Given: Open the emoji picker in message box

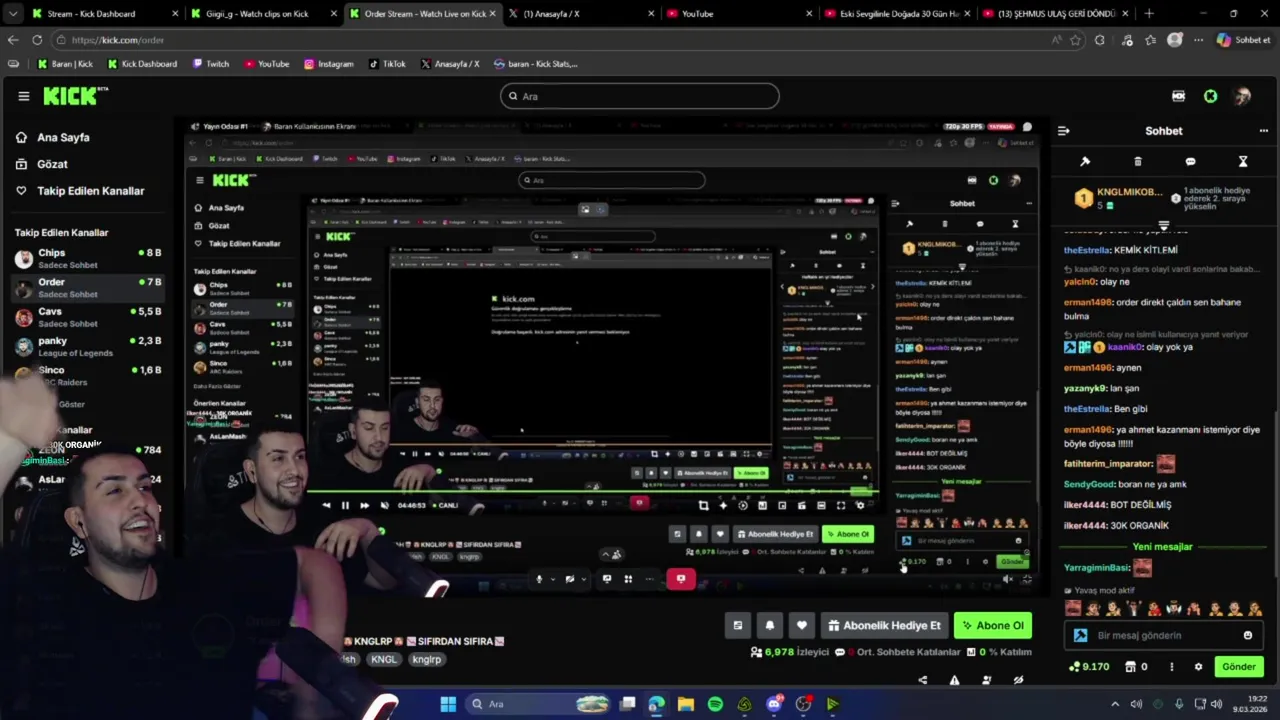Looking at the screenshot, I should [x=1247, y=635].
